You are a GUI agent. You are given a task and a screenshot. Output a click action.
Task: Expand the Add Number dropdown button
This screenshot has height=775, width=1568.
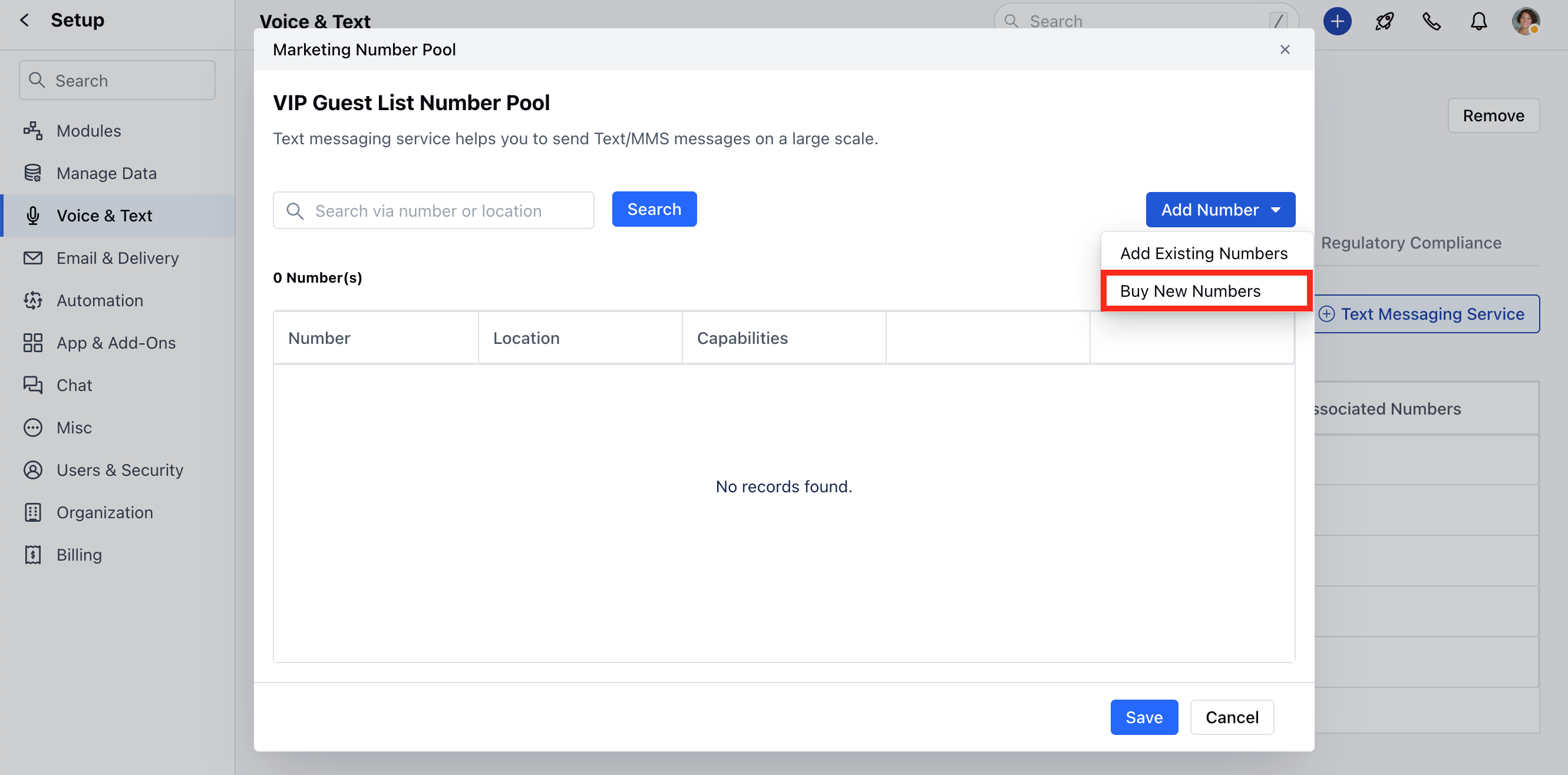tap(1220, 210)
